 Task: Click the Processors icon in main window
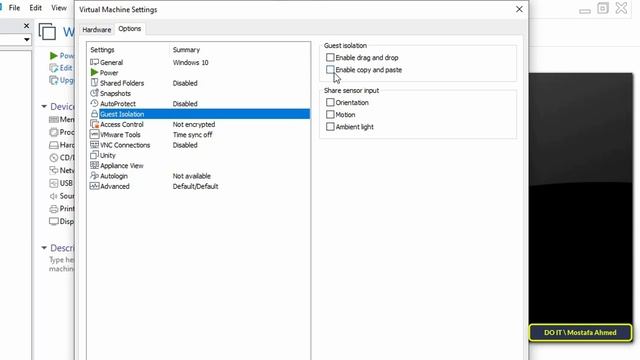point(53,132)
